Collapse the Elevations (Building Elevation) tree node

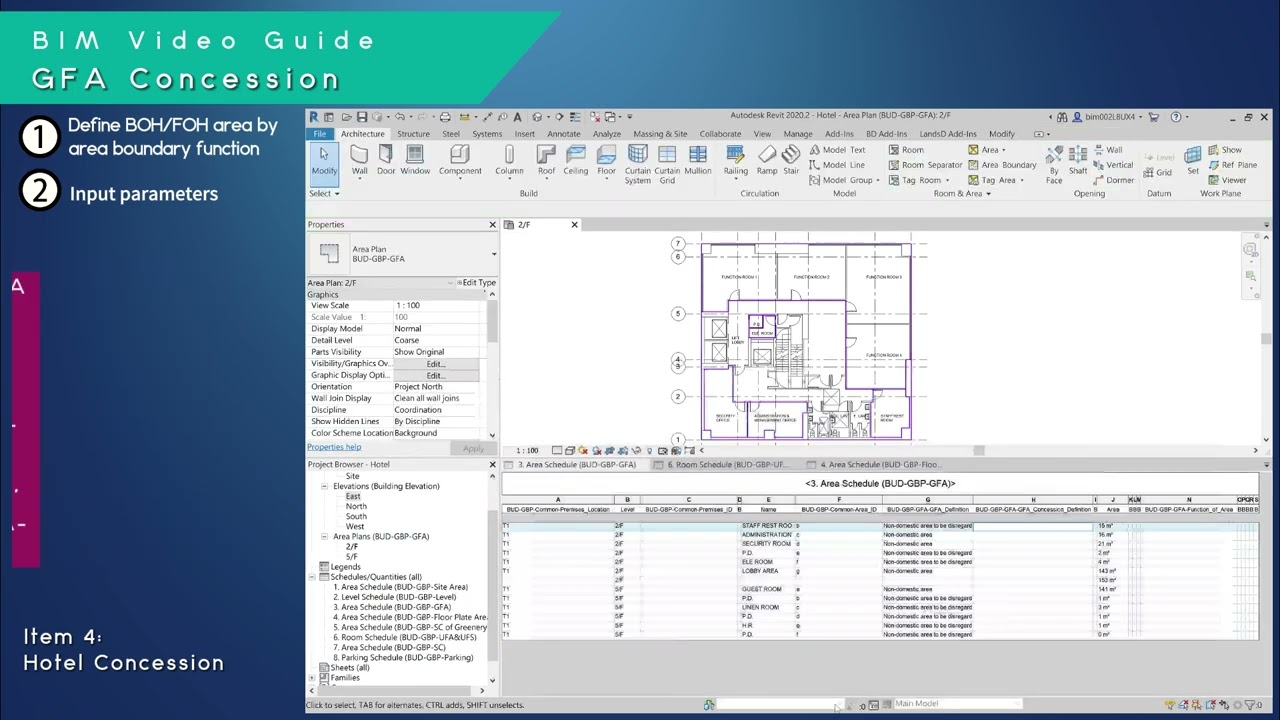(x=325, y=487)
